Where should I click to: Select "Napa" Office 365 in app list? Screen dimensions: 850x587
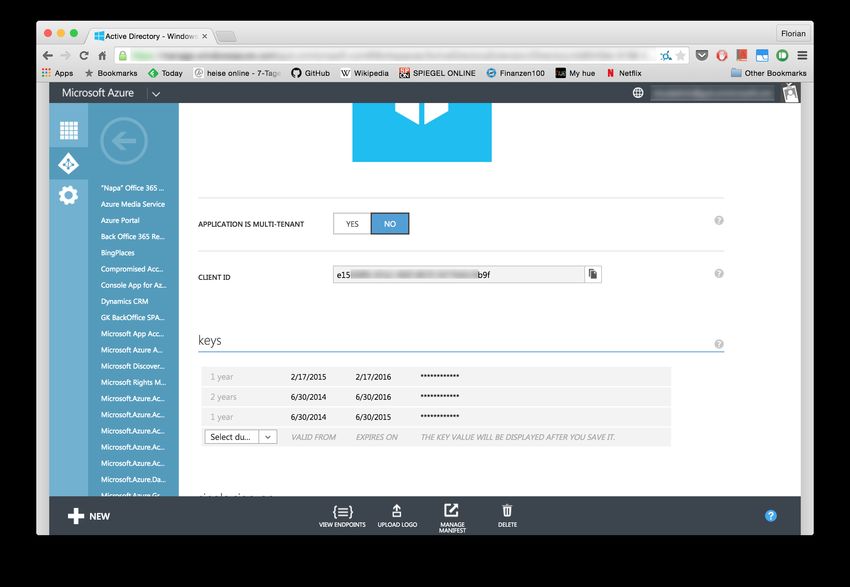coord(133,188)
